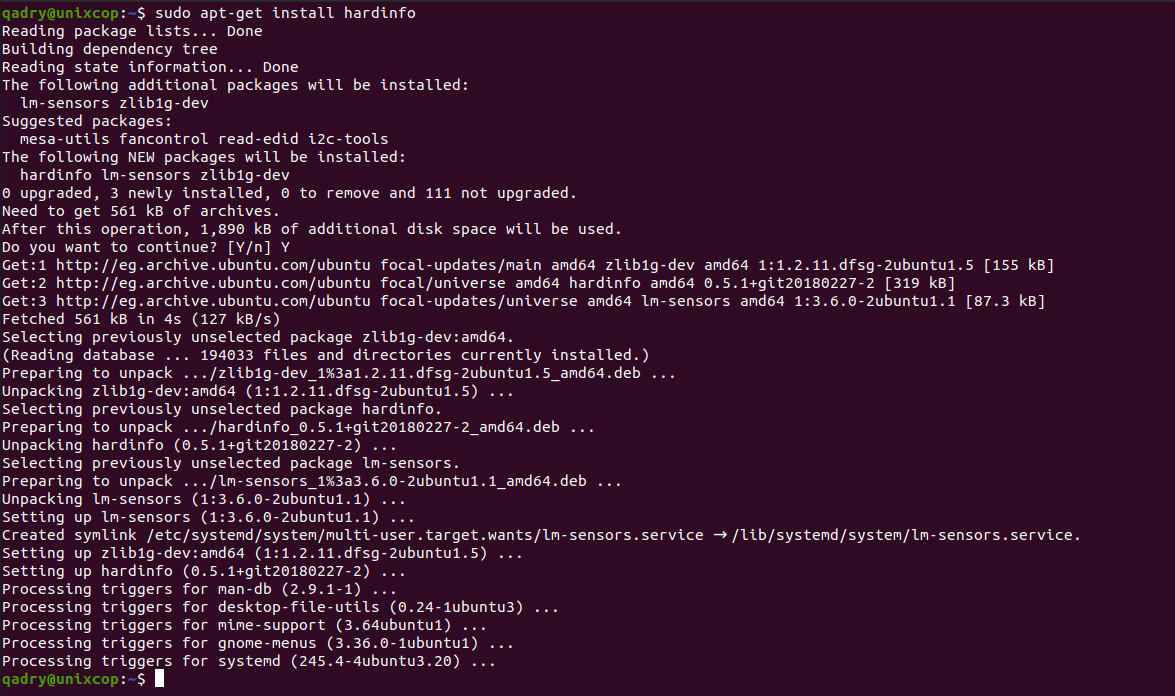Click the 'mesa-utils' suggested package name
The image size is (1175, 696).
64,139
